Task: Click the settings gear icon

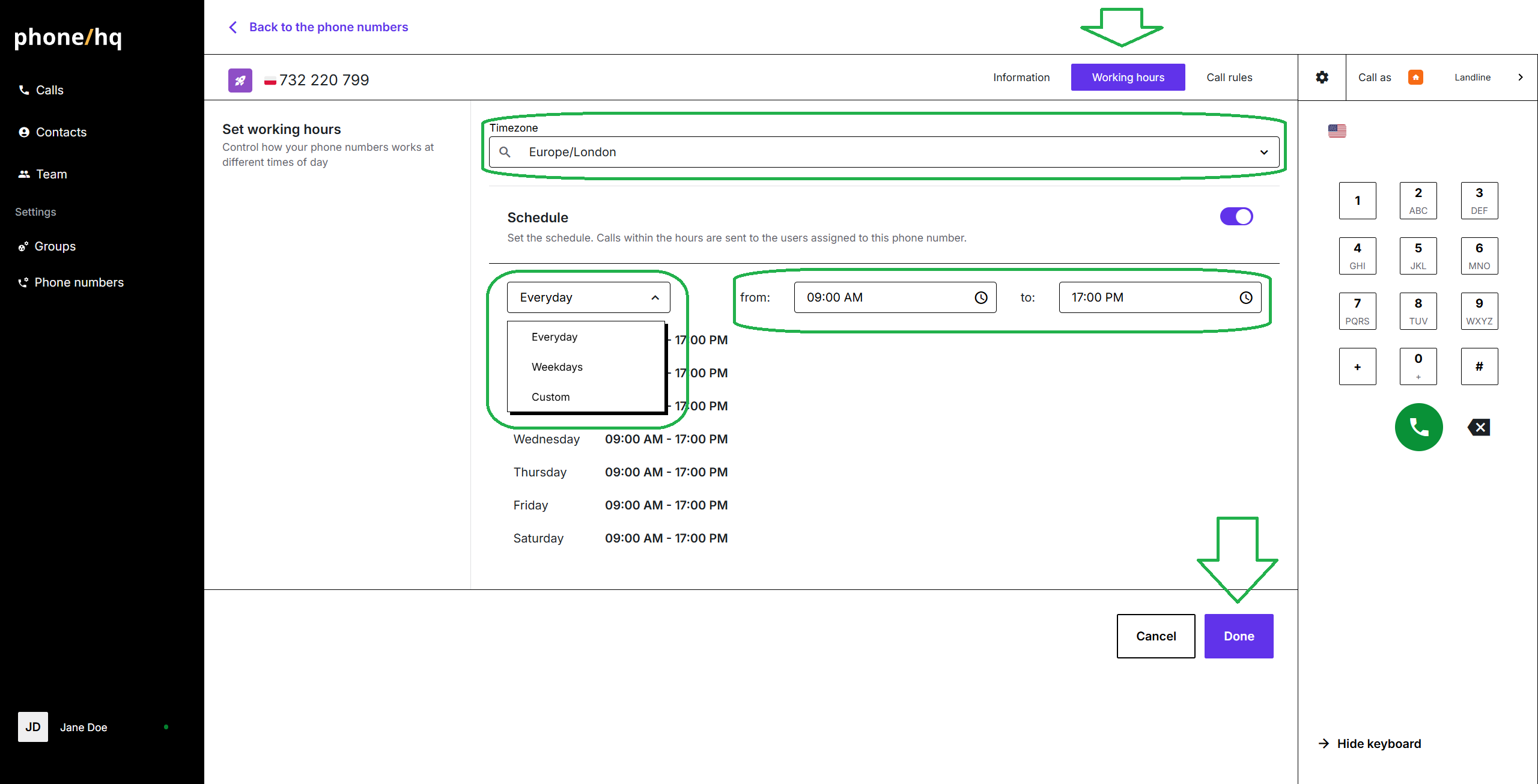Action: [1322, 77]
